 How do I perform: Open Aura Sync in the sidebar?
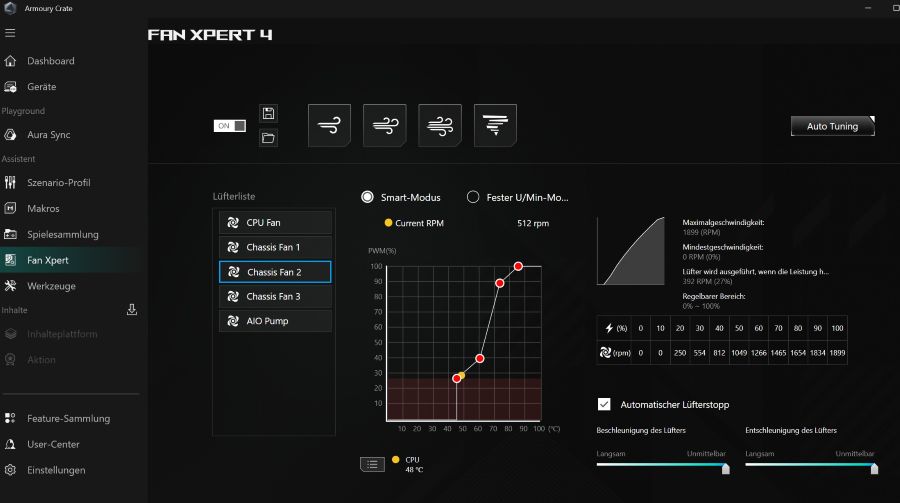(48, 135)
